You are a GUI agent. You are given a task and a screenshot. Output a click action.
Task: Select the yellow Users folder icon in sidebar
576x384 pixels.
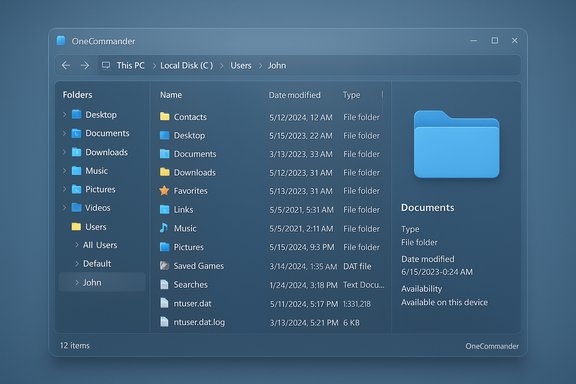(x=76, y=226)
